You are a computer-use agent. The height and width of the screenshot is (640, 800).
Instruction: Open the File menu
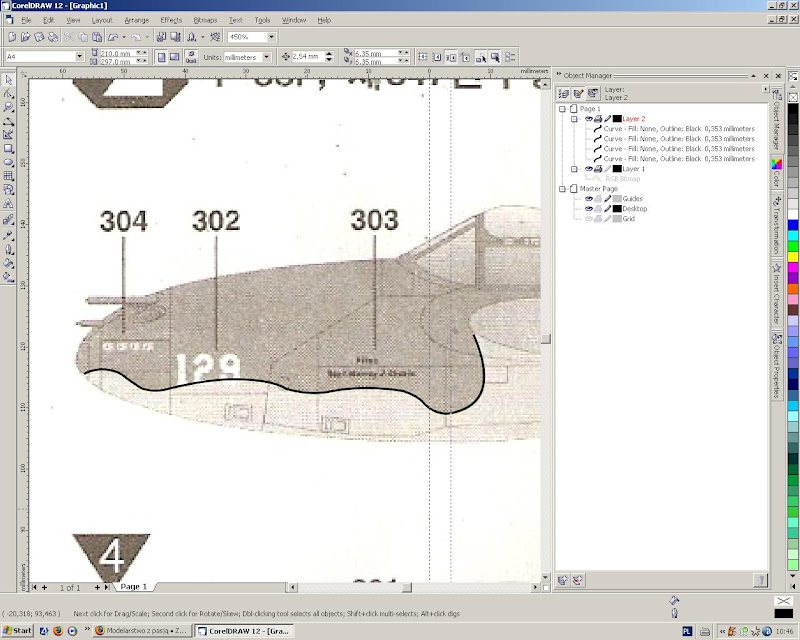point(27,20)
